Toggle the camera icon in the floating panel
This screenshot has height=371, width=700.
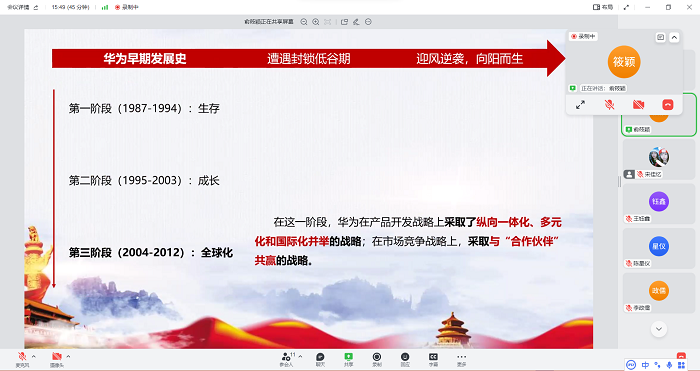(638, 105)
